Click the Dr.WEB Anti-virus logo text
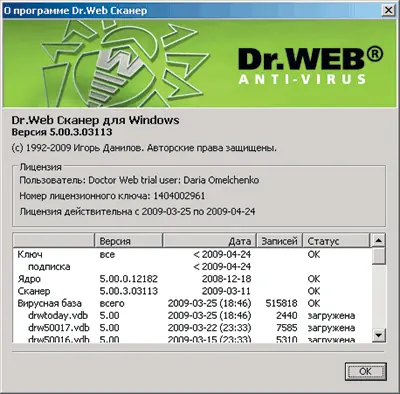 311,66
